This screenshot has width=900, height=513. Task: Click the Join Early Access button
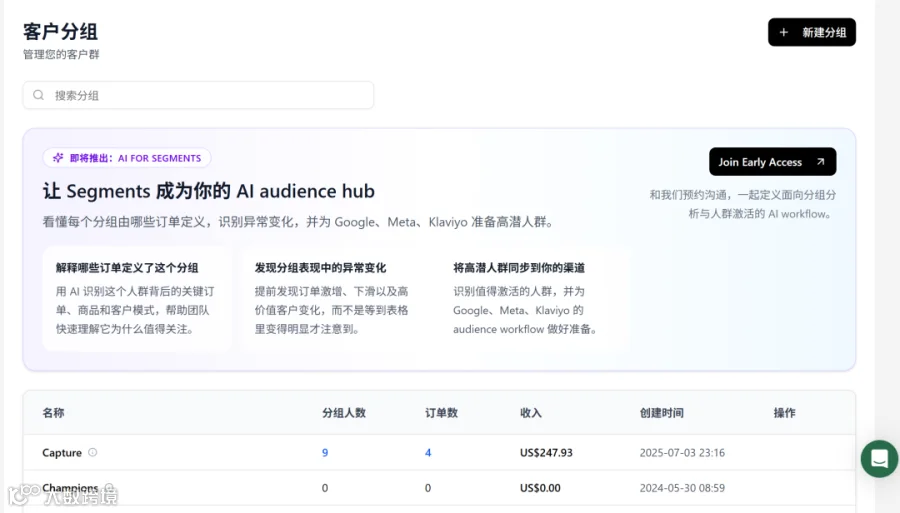pyautogui.click(x=773, y=162)
